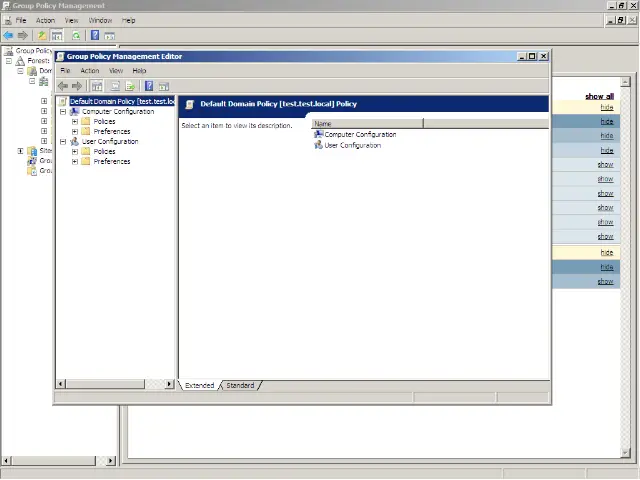Click Group Policy Management root tree node
This screenshot has height=480, width=640.
tap(33, 51)
